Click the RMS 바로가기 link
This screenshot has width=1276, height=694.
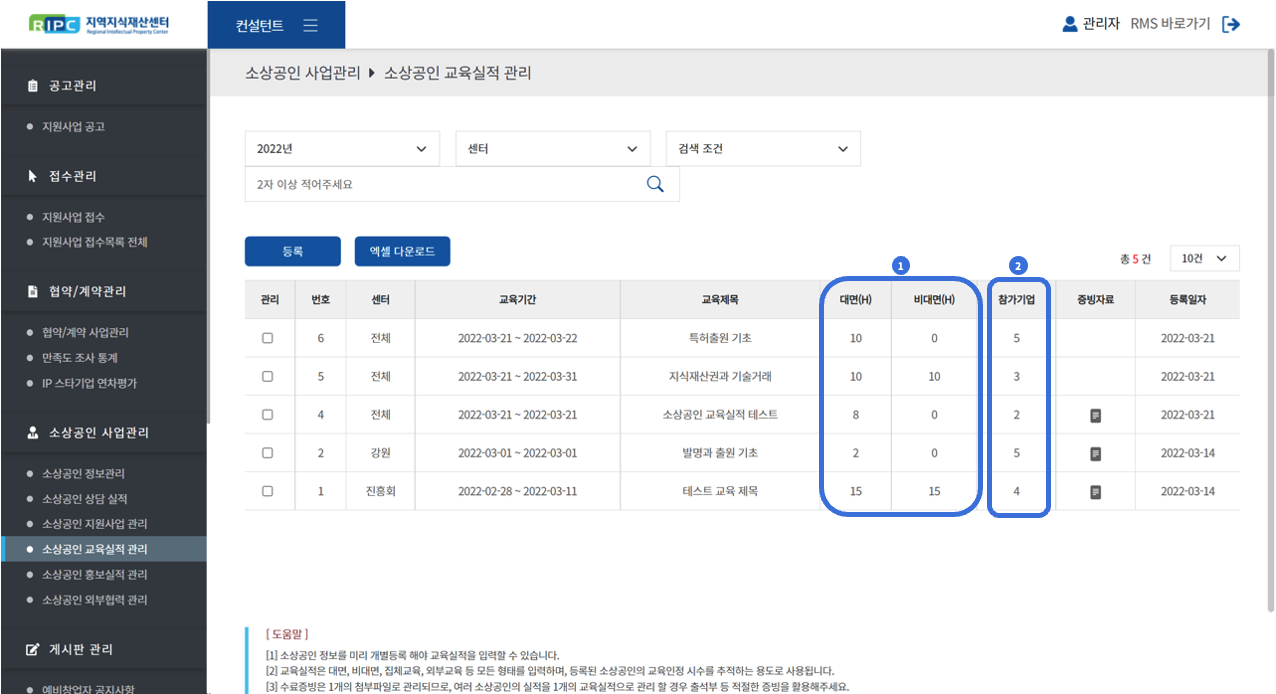[1170, 24]
